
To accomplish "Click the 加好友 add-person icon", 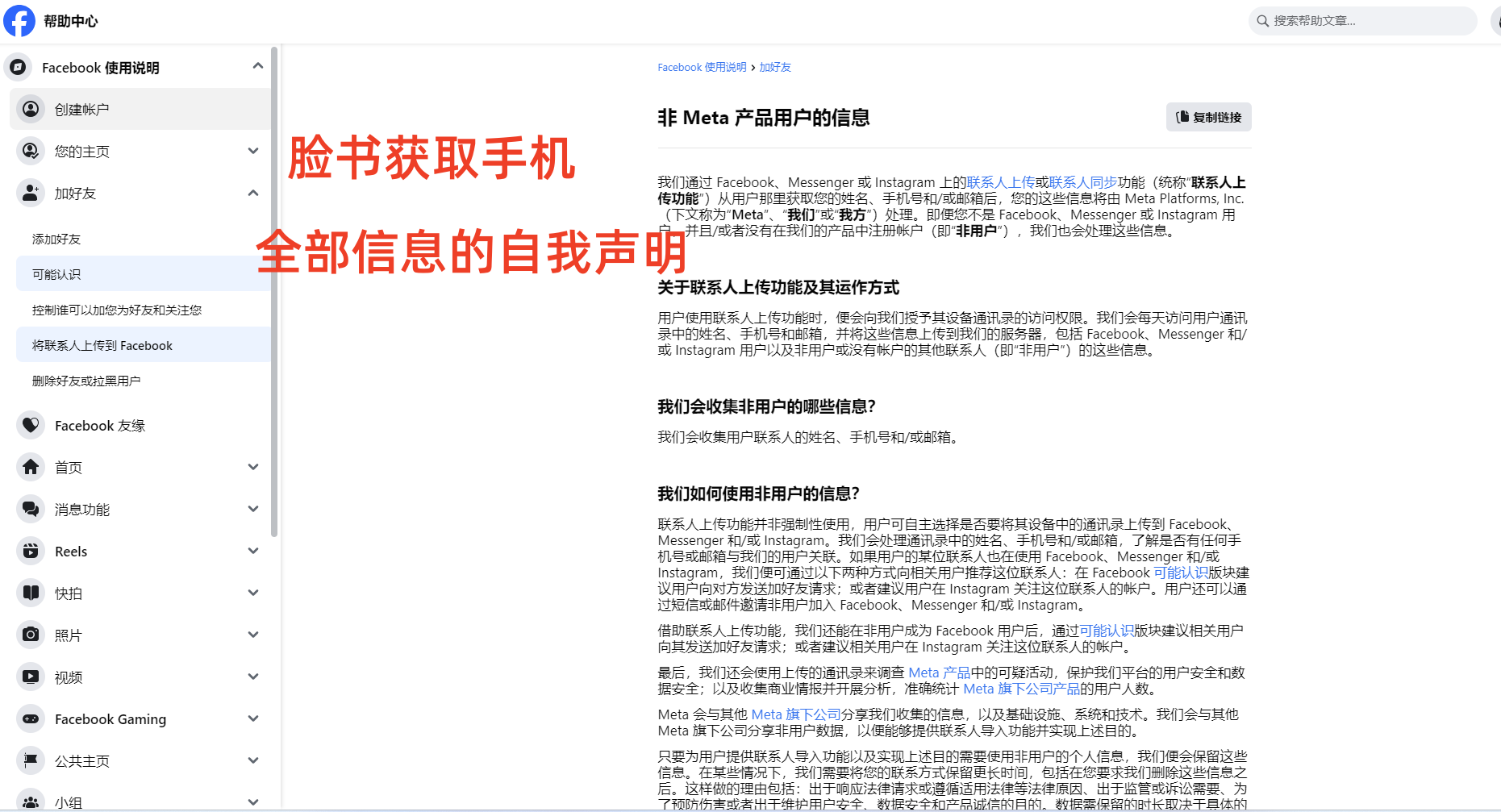I will (x=31, y=193).
